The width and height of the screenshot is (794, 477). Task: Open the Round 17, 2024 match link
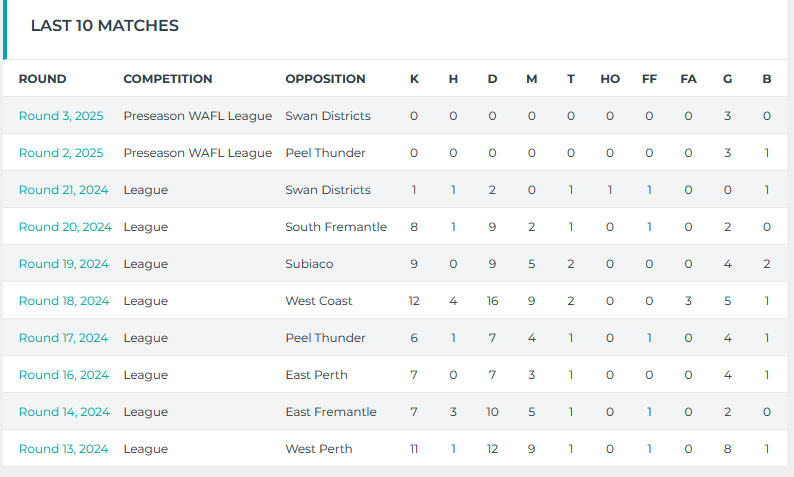coord(63,338)
